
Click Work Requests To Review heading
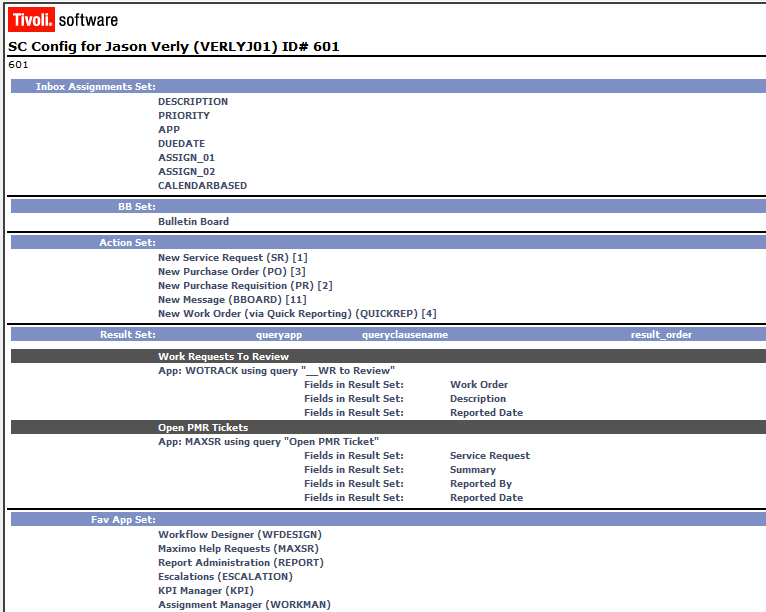pyautogui.click(x=223, y=357)
